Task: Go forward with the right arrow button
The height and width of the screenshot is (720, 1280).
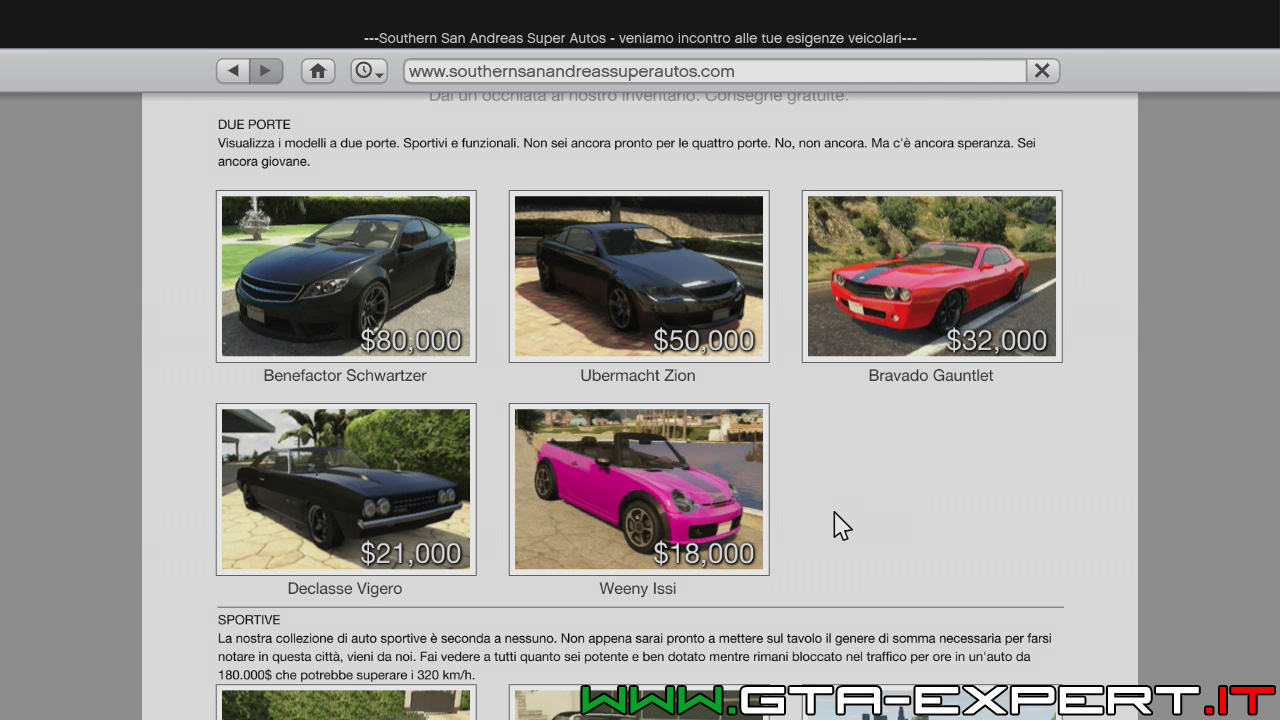Action: coord(266,71)
